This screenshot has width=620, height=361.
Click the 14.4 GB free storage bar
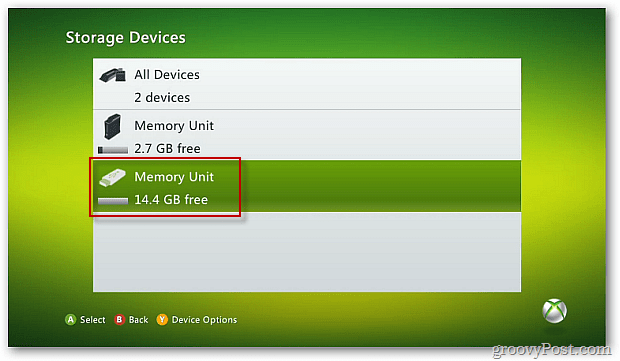tap(113, 201)
